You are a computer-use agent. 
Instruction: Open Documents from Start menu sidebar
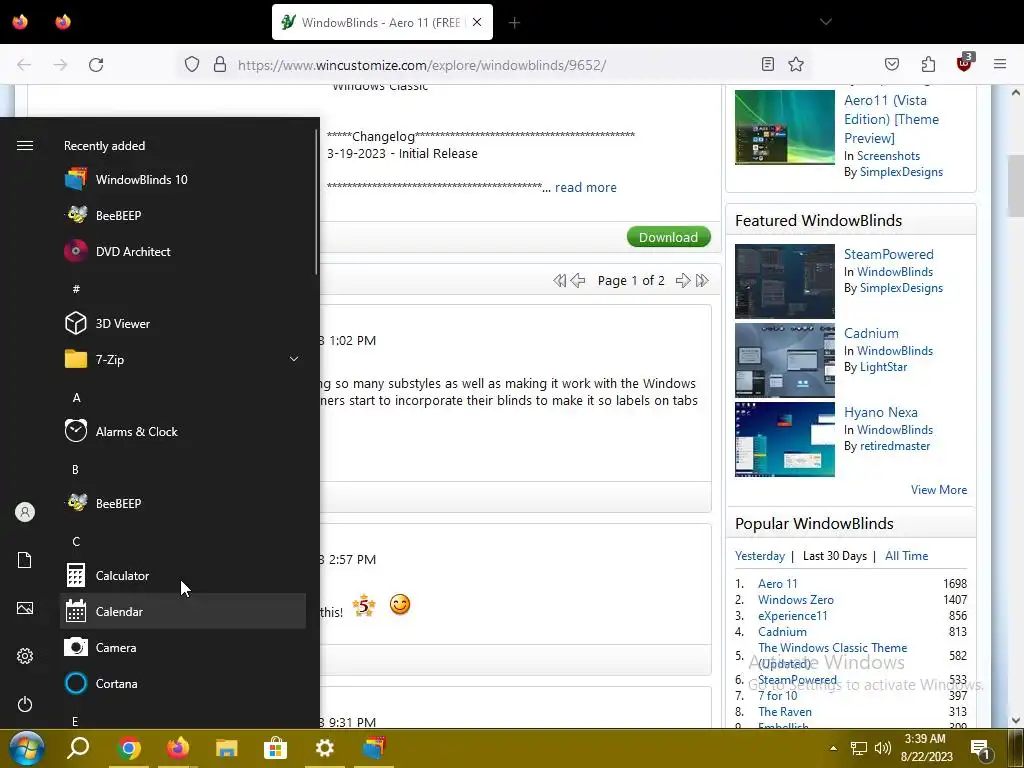pos(25,560)
